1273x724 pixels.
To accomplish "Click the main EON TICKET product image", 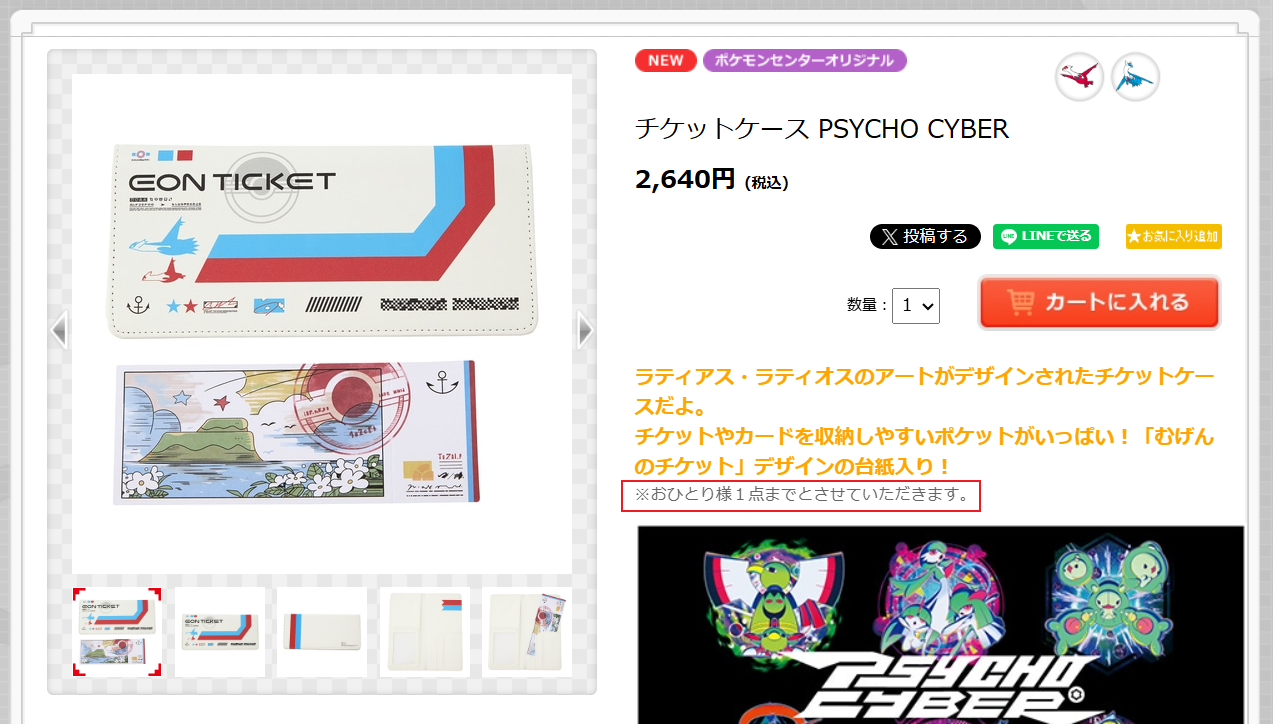I will click(x=322, y=324).
